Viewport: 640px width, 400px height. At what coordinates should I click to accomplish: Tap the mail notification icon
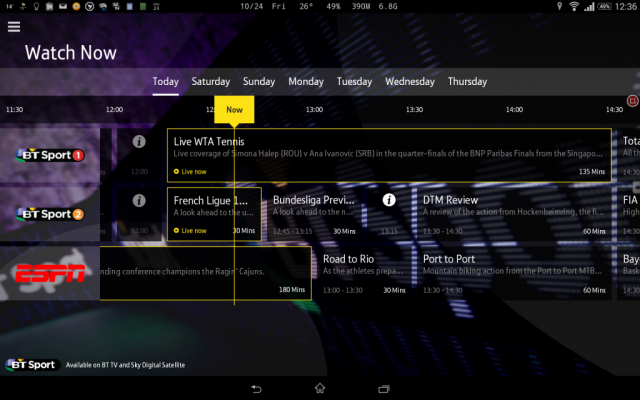coord(62,6)
